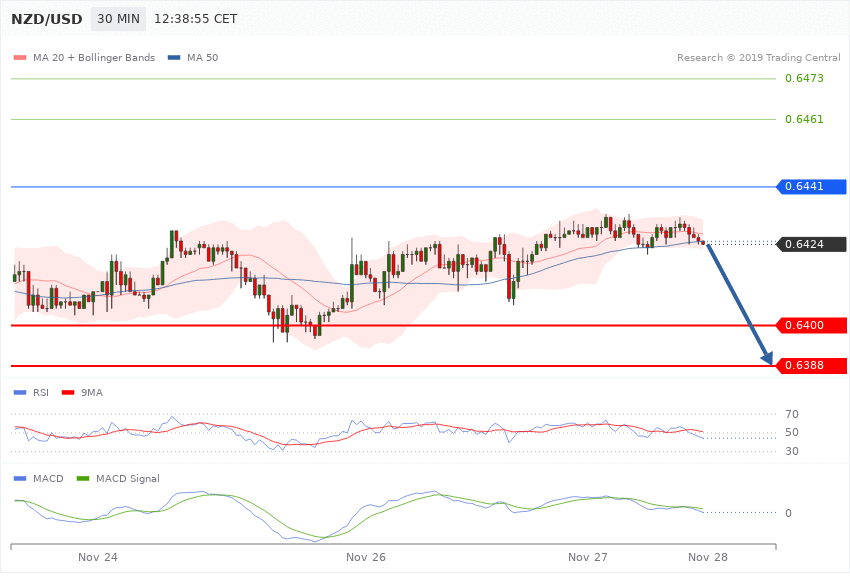Click the MACD Signal legend label
Viewport: 850px width, 576px height.
coord(128,479)
